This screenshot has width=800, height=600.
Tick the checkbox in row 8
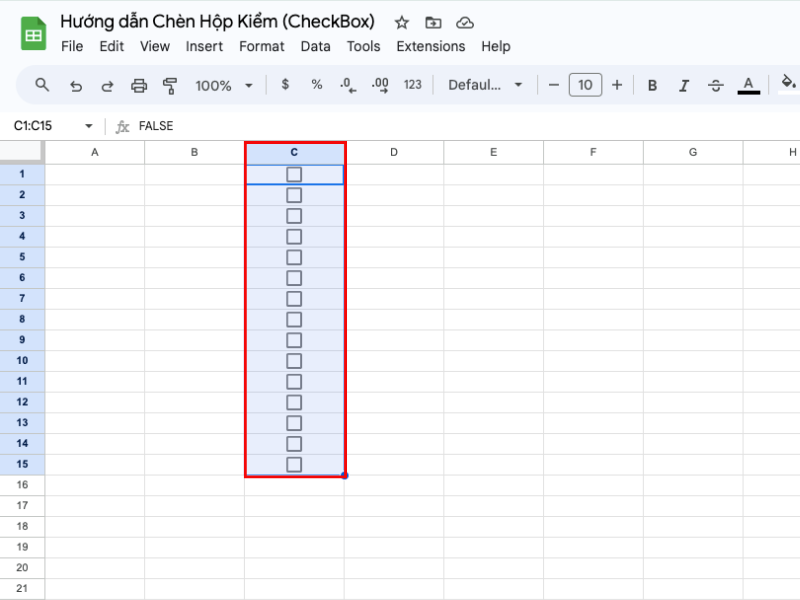point(294,319)
